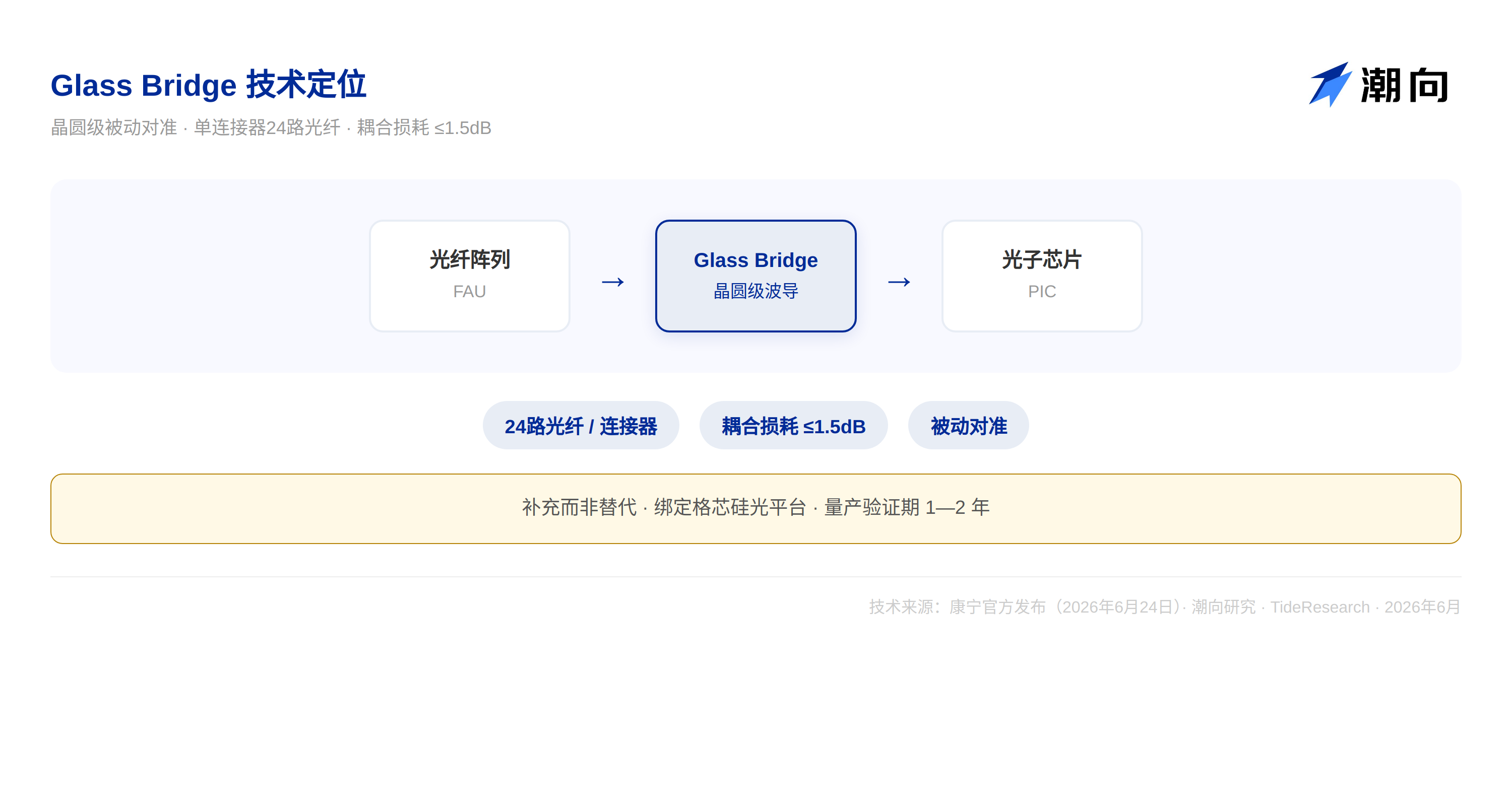Viewport: 1512px width, 806px height.
Task: Click the yellow 补充而非替代 banner
Action: click(x=755, y=508)
